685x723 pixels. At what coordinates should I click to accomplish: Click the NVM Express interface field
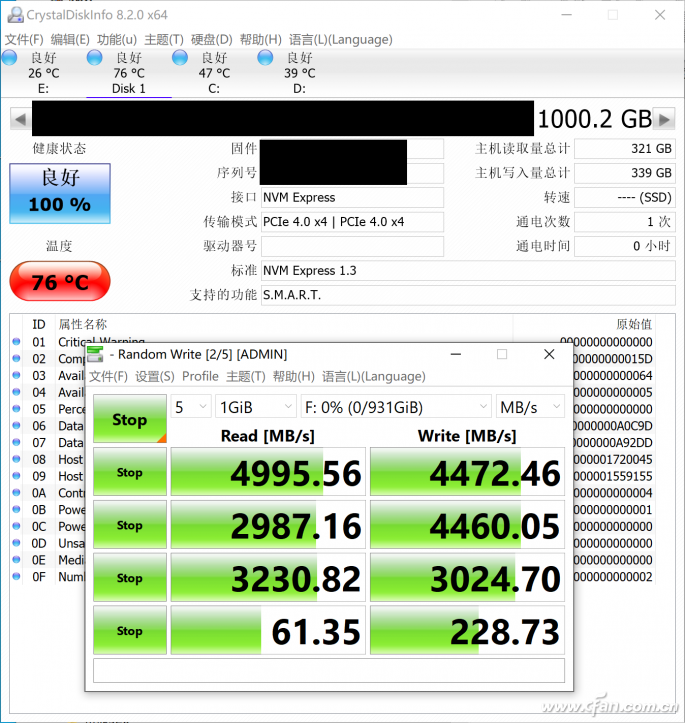353,197
